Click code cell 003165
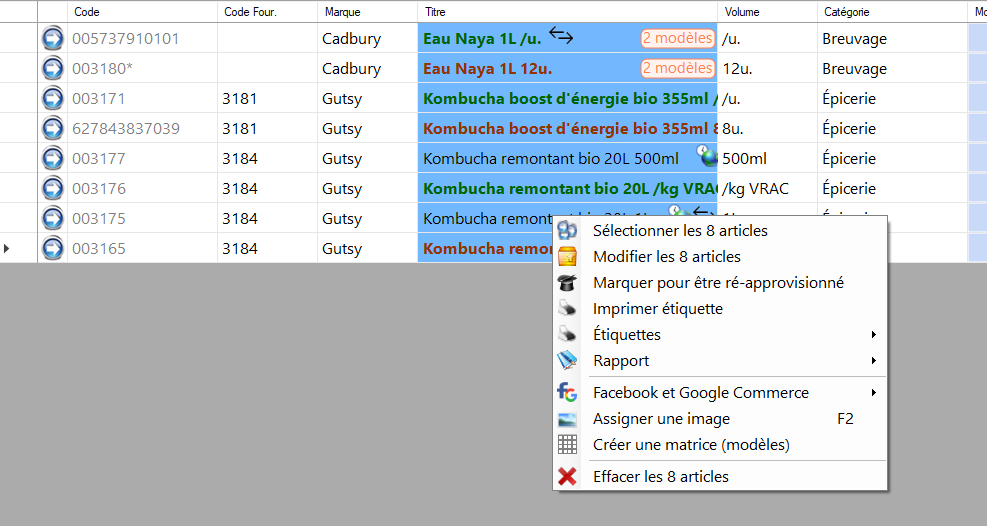The height and width of the screenshot is (526, 987). 142,249
